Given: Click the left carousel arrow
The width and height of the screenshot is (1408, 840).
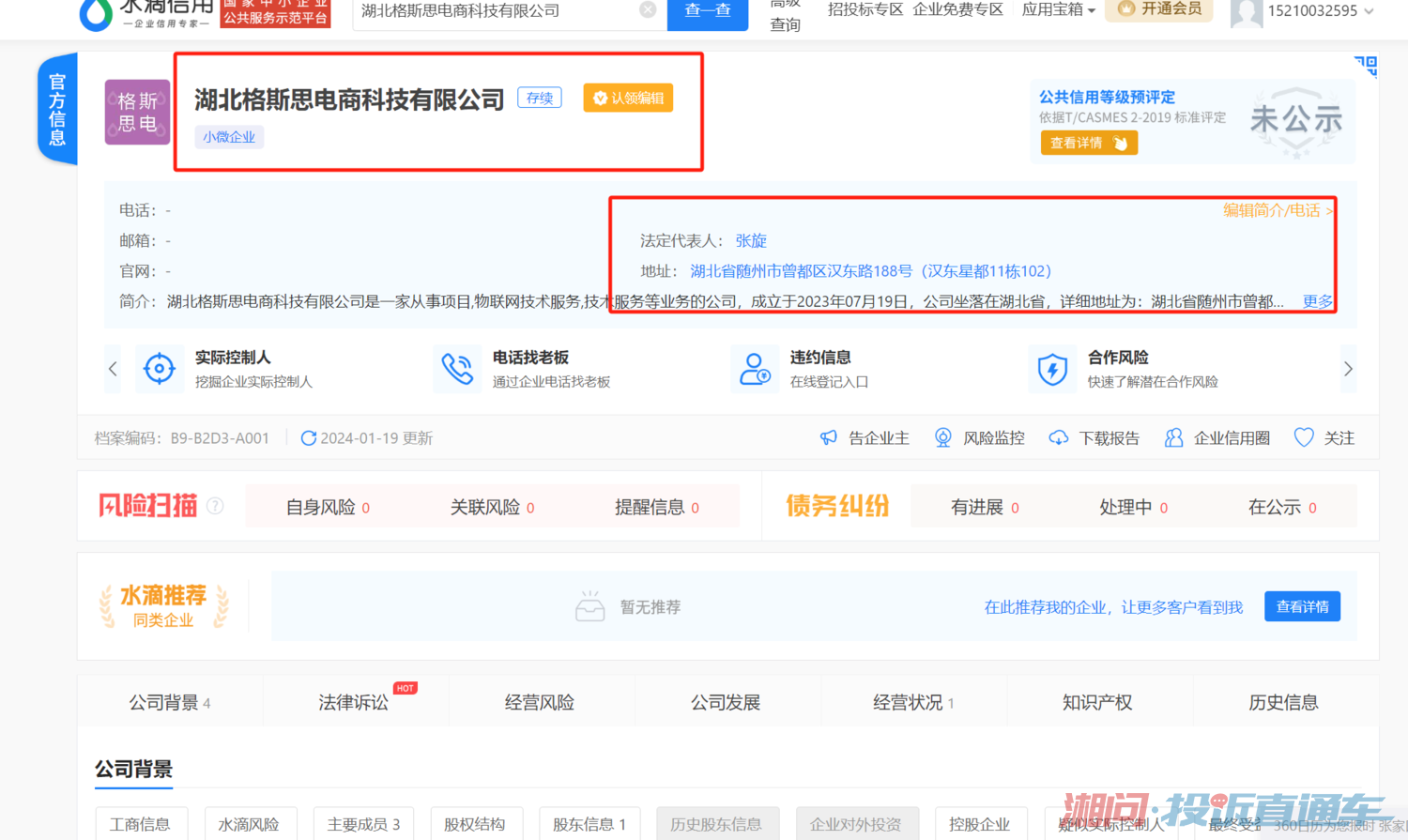Looking at the screenshot, I should pos(113,369).
